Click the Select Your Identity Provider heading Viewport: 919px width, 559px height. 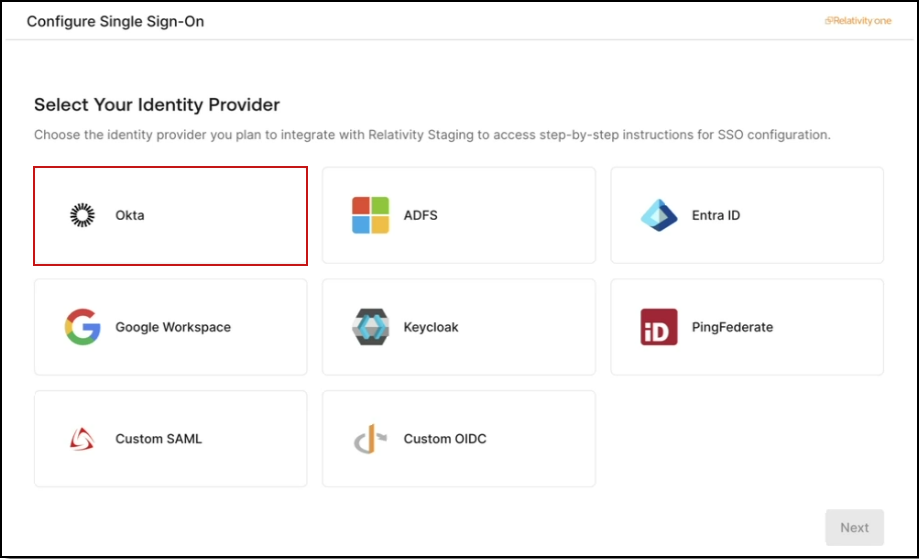[157, 105]
